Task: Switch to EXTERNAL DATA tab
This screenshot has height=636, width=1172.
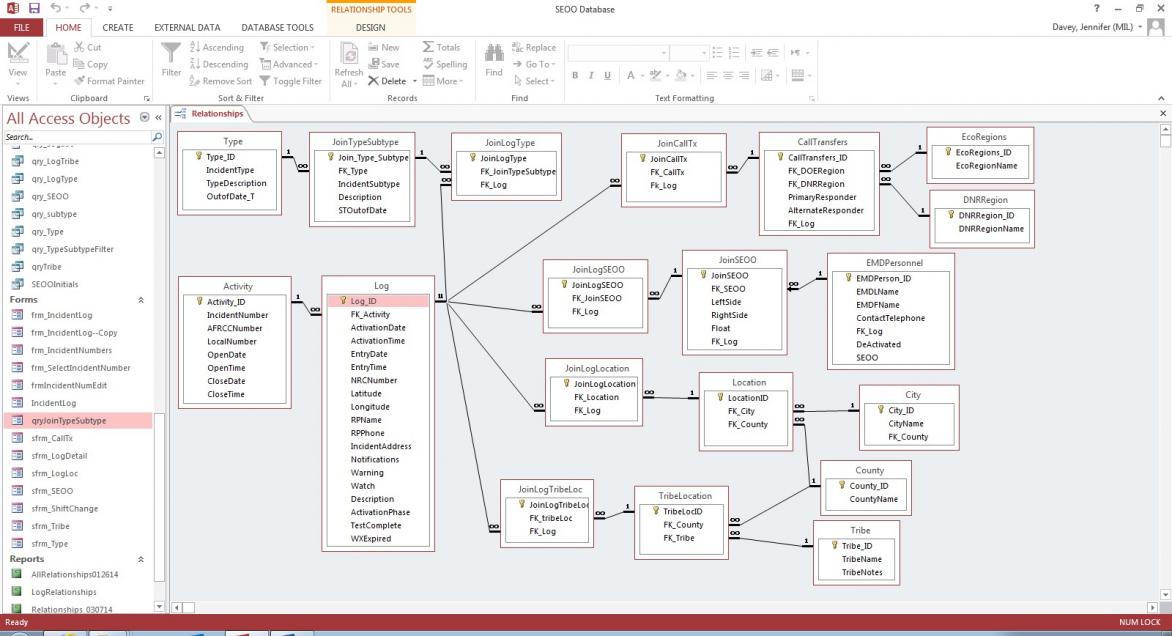Action: [187, 27]
